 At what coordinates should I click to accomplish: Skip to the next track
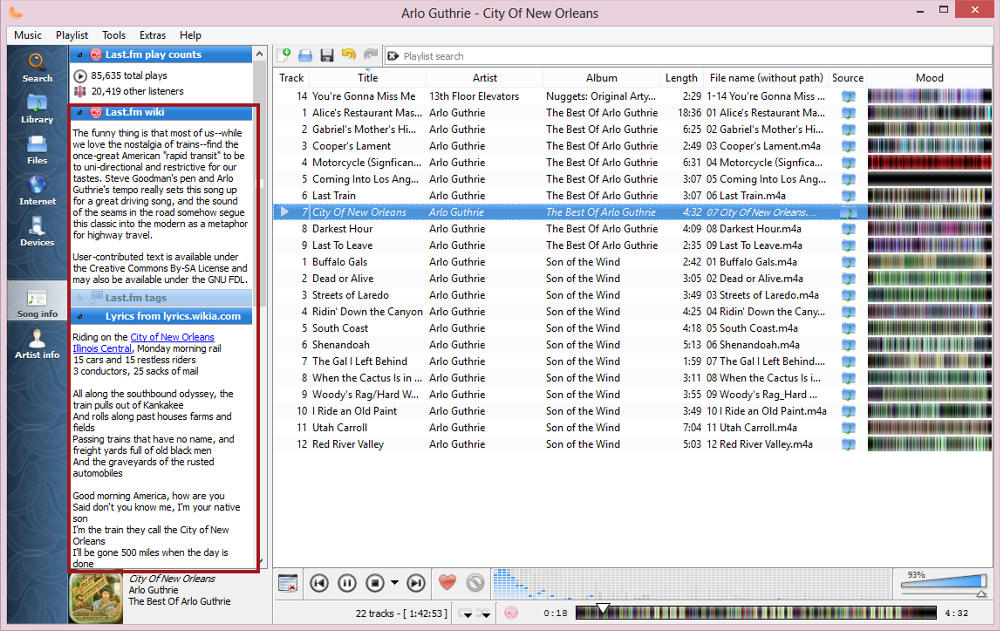click(416, 583)
